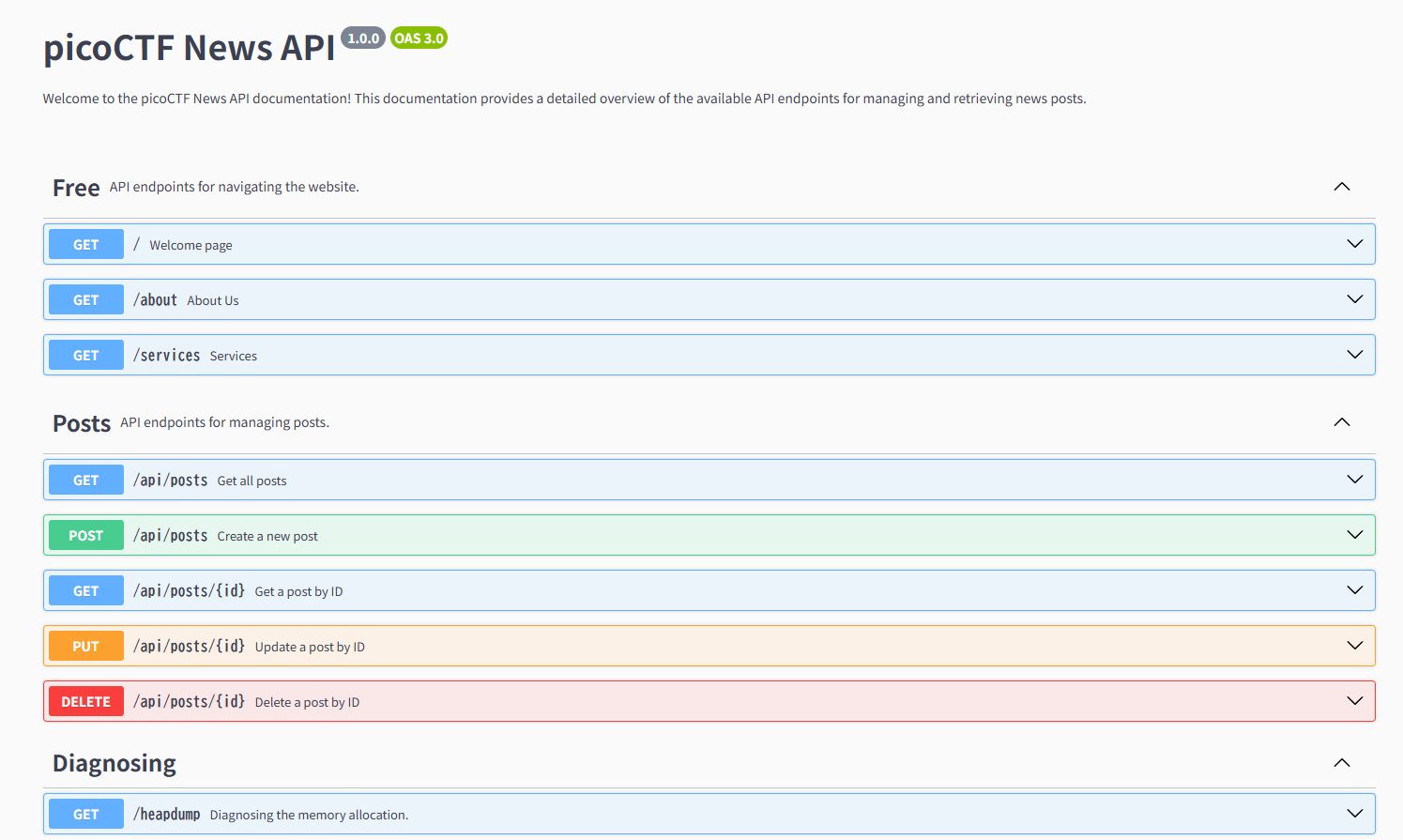The width and height of the screenshot is (1403, 840).
Task: Expand the Services endpoint arrow
Action: [1354, 355]
